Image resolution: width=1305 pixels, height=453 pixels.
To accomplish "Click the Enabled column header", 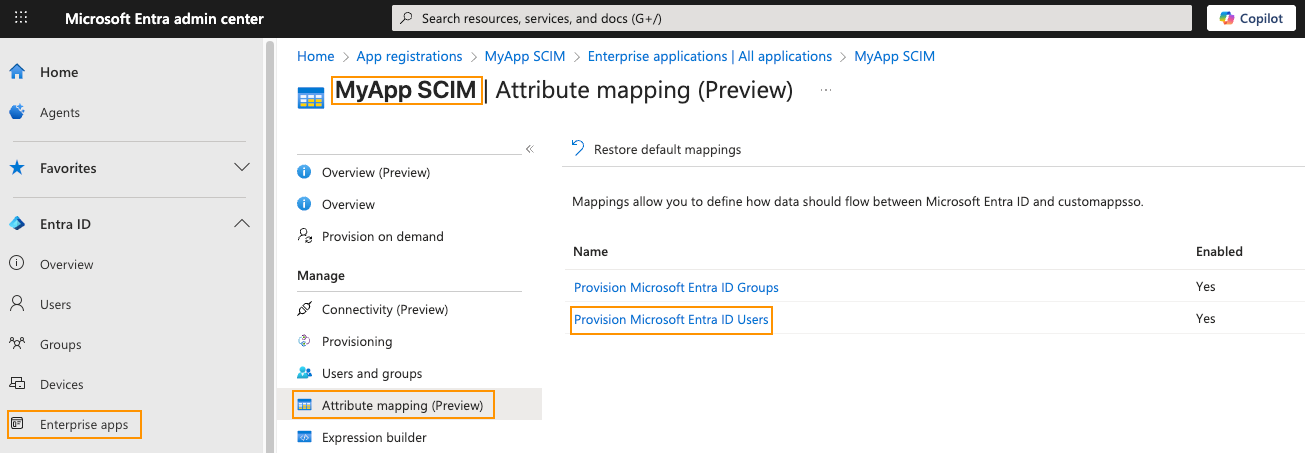I will pos(1219,251).
